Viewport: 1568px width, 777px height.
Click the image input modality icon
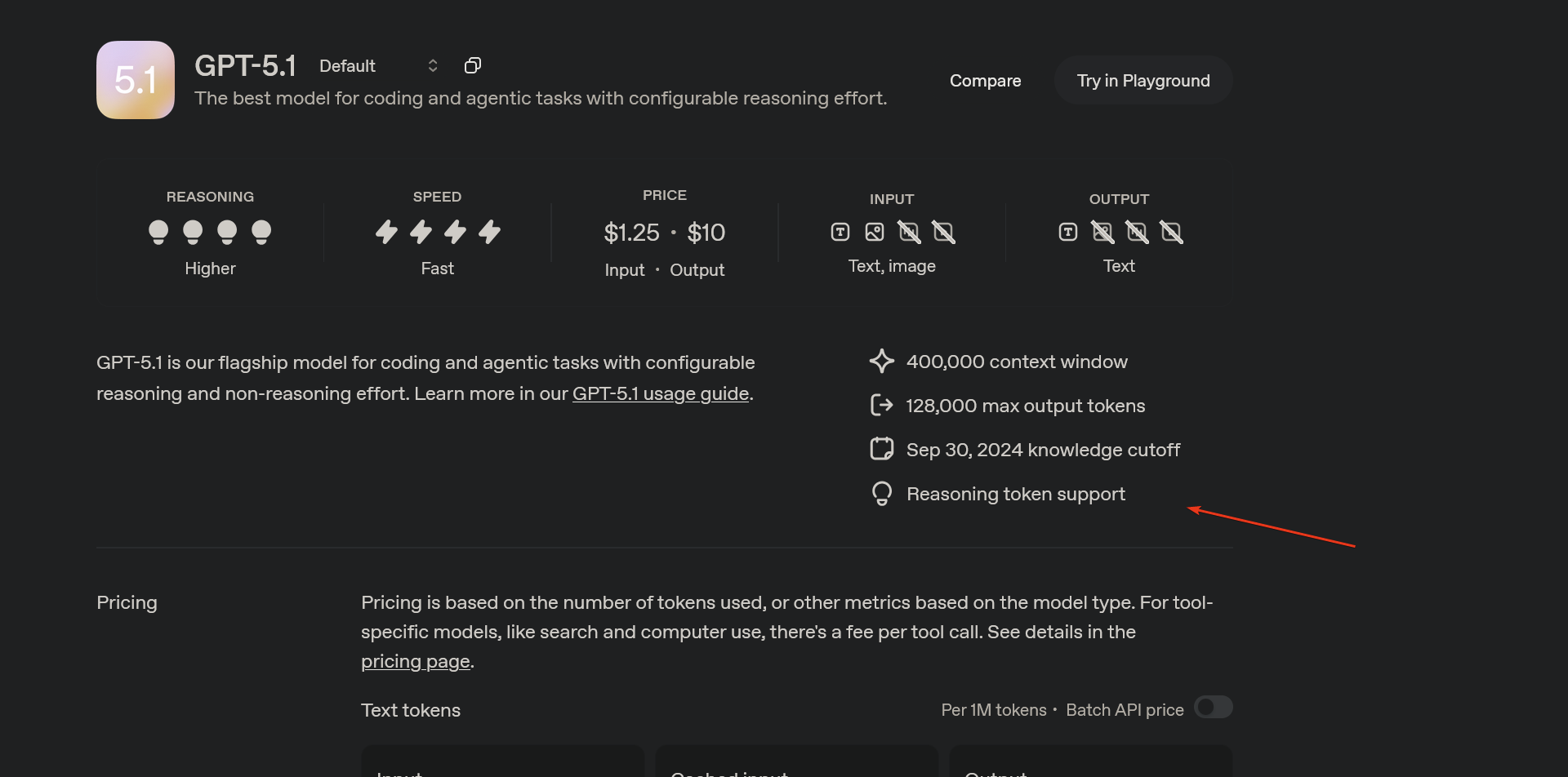[875, 232]
